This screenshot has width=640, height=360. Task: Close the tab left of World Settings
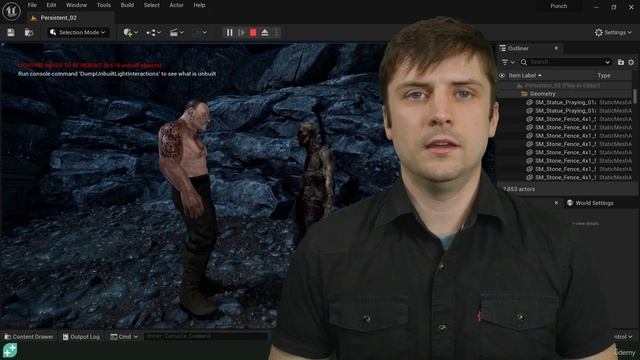tap(556, 203)
